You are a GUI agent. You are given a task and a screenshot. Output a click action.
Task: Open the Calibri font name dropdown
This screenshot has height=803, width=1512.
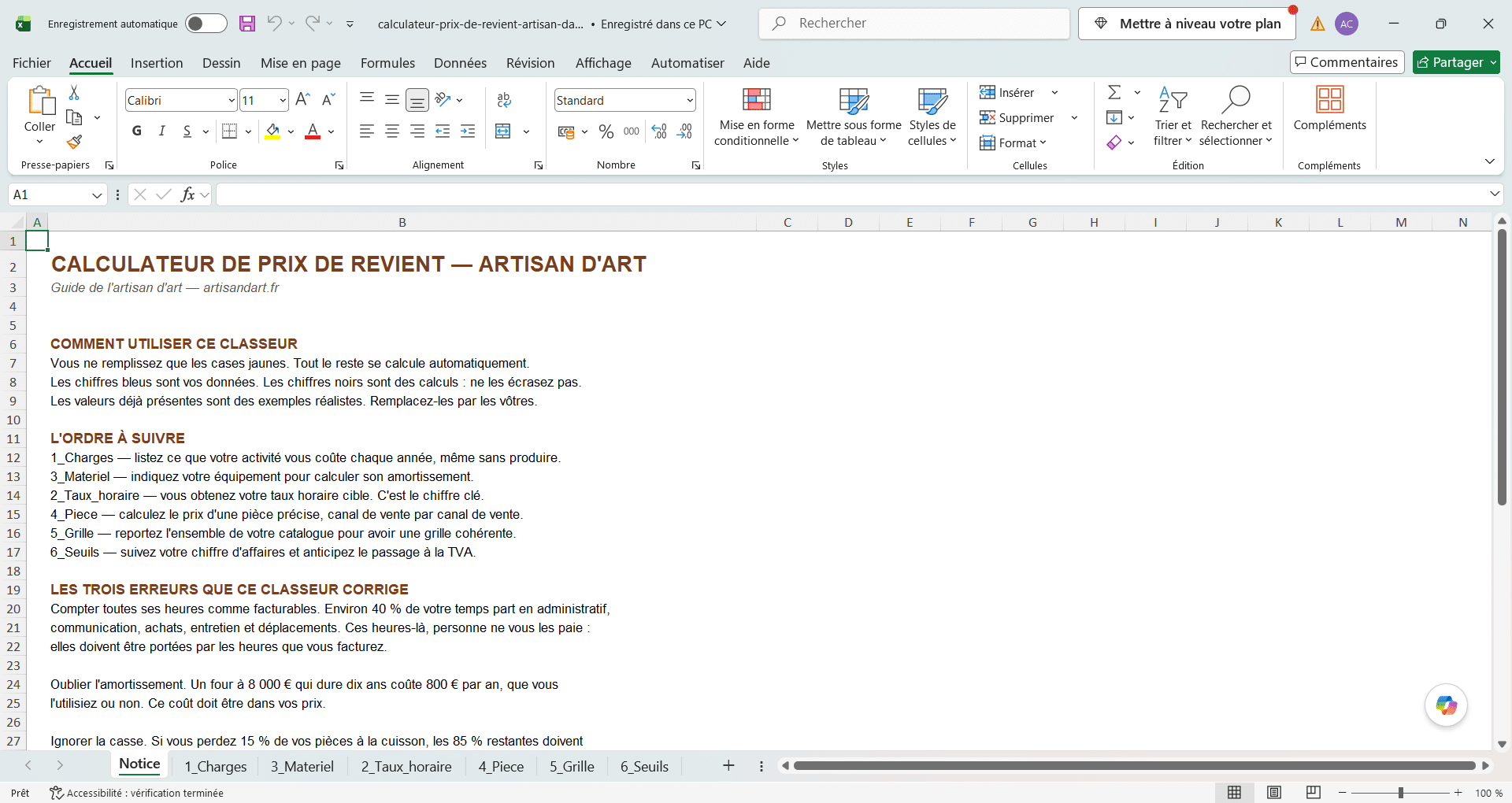[x=232, y=100]
